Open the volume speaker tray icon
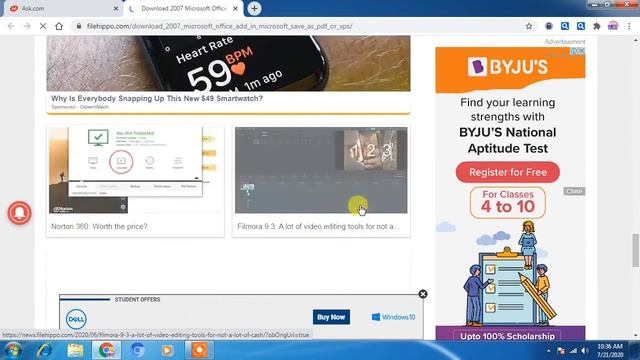This screenshot has height=360, width=640. click(x=585, y=351)
